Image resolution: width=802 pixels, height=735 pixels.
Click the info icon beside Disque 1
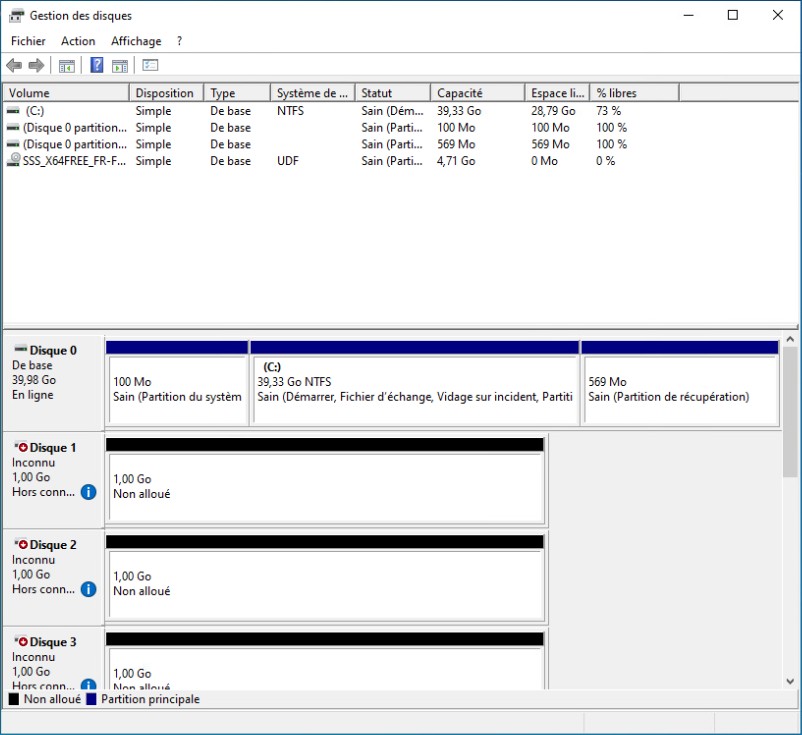pyautogui.click(x=88, y=492)
